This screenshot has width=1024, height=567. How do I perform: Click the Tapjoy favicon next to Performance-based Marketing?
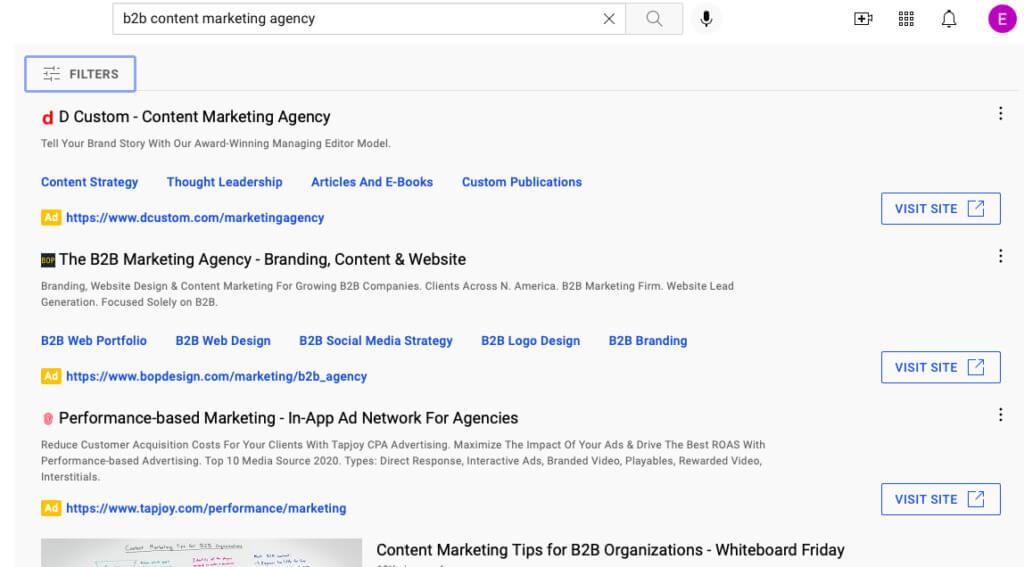click(48, 419)
